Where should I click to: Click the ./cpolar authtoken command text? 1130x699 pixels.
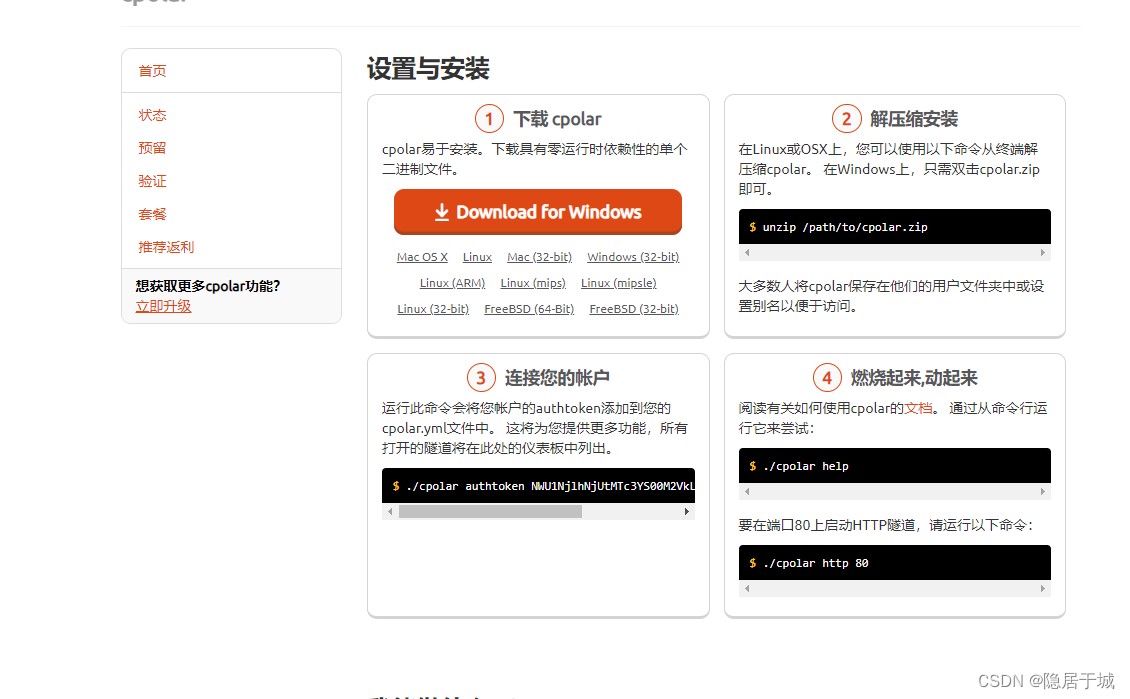pyautogui.click(x=550, y=486)
